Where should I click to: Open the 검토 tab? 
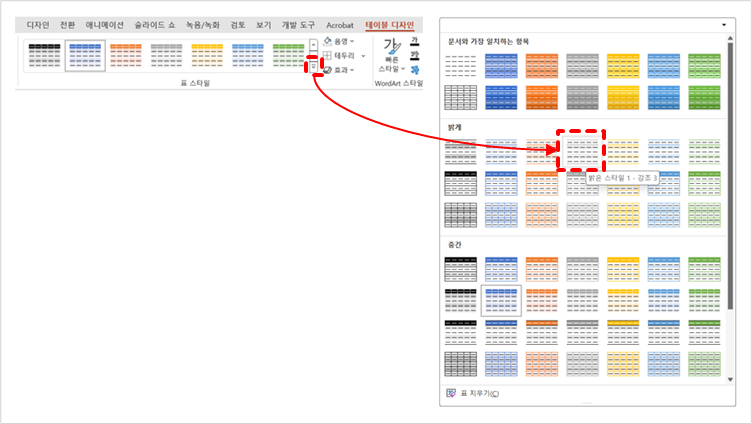[237, 25]
